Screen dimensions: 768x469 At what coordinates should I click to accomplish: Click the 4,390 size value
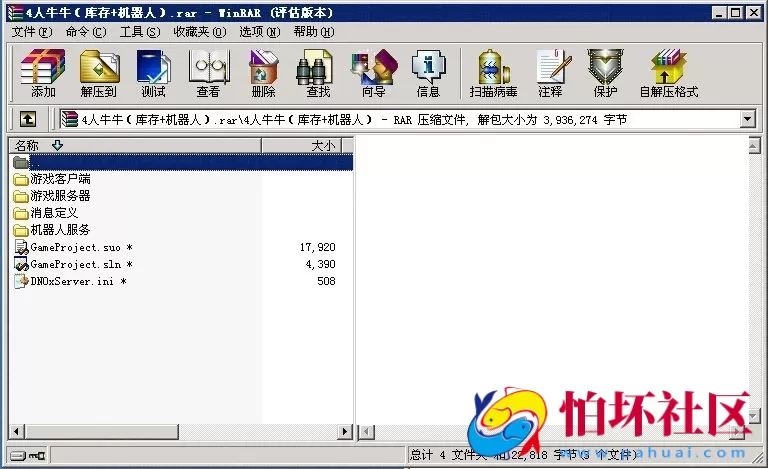click(321, 264)
